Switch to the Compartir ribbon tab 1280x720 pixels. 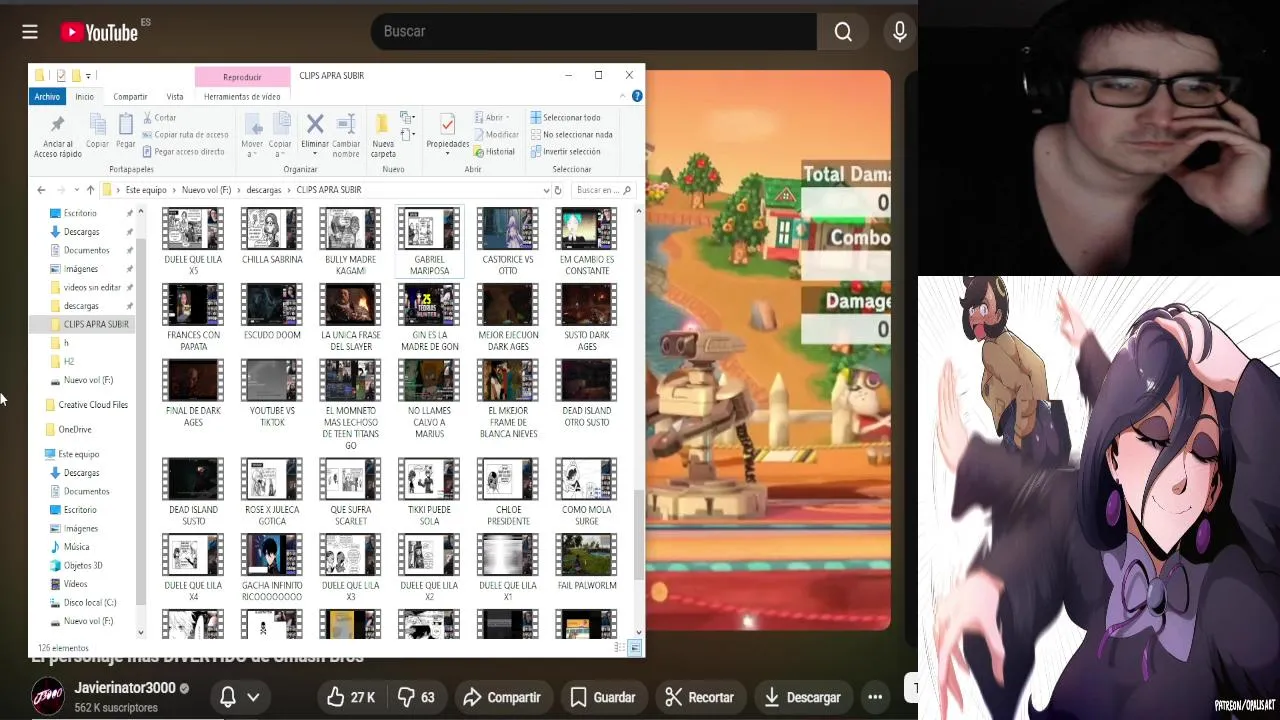point(130,97)
